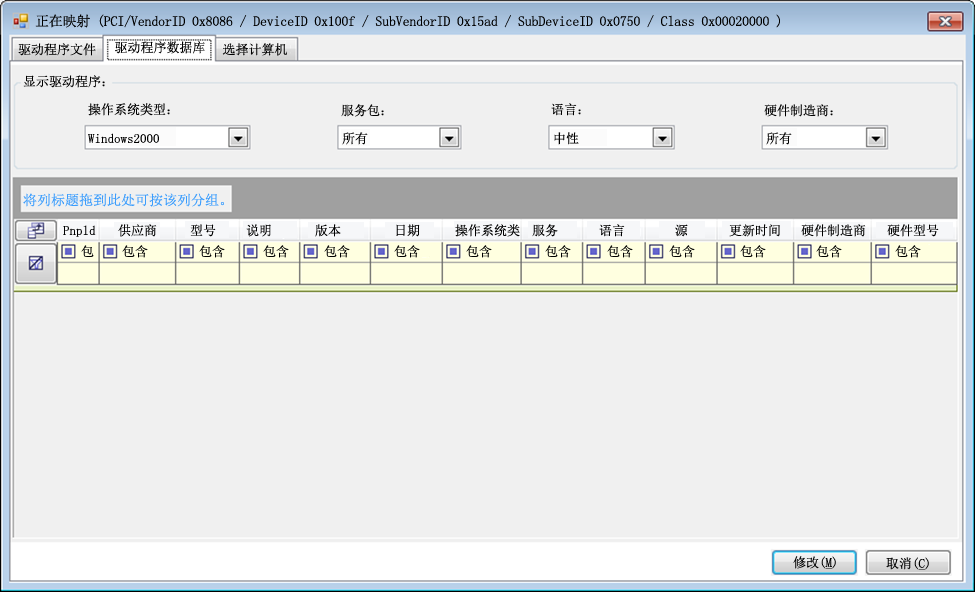Click the filter operator icon in the 日期 column

point(382,252)
